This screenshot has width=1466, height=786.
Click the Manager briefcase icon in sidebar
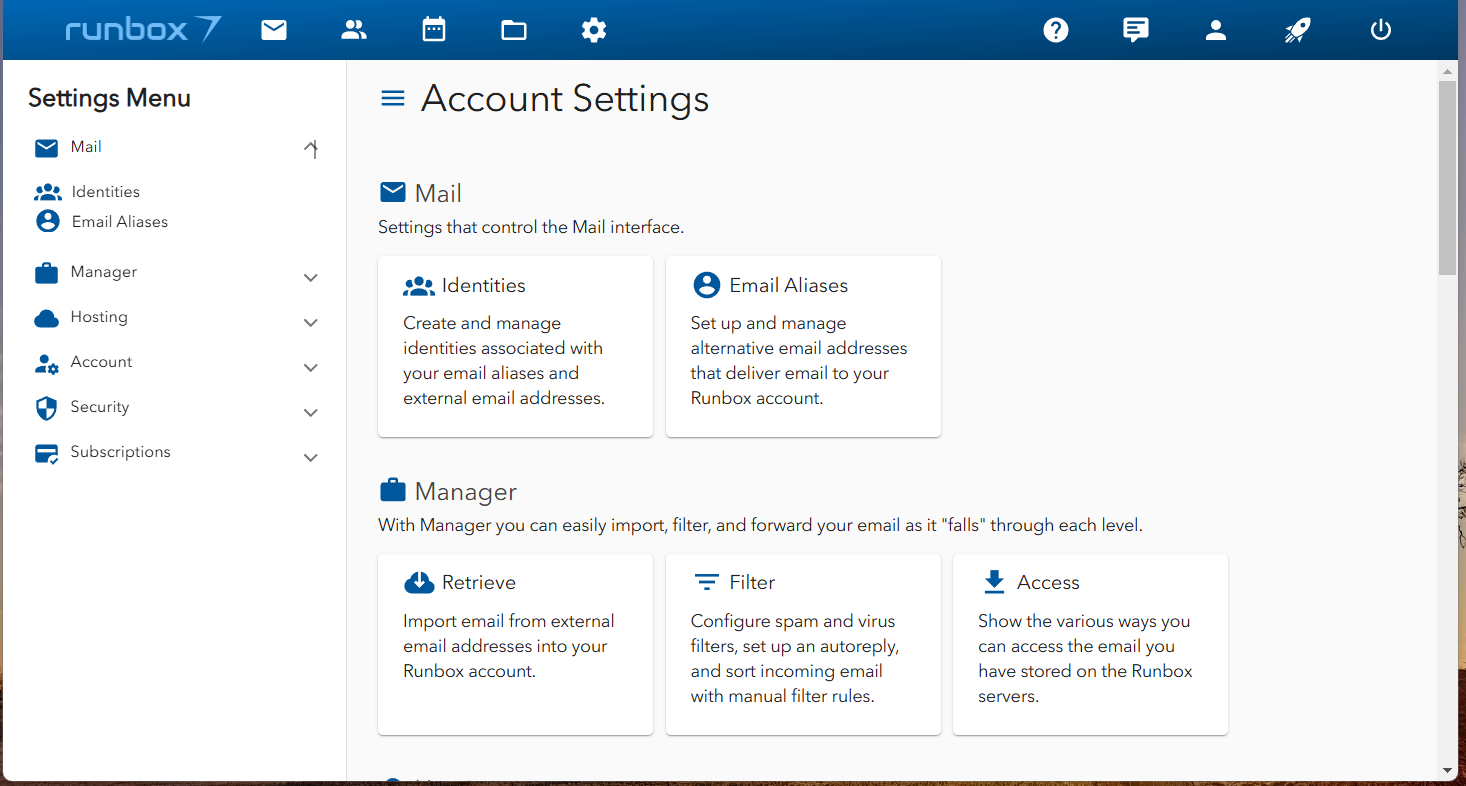tap(46, 273)
